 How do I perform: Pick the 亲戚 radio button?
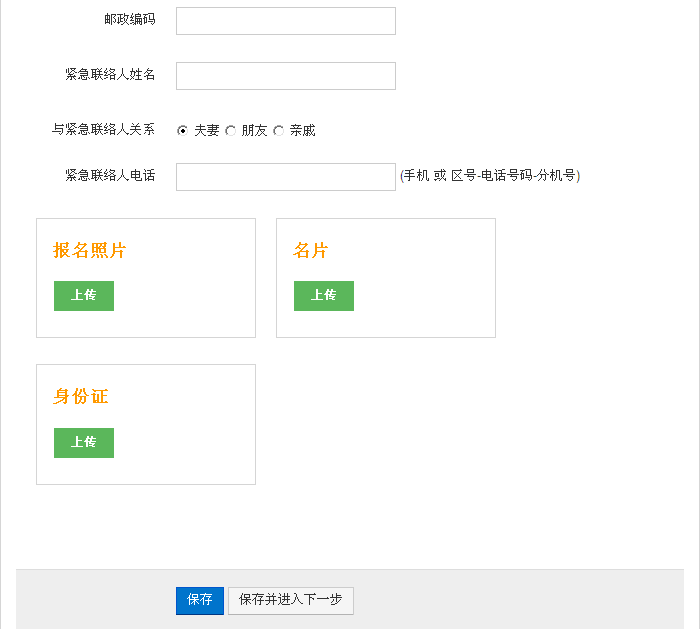point(279,131)
